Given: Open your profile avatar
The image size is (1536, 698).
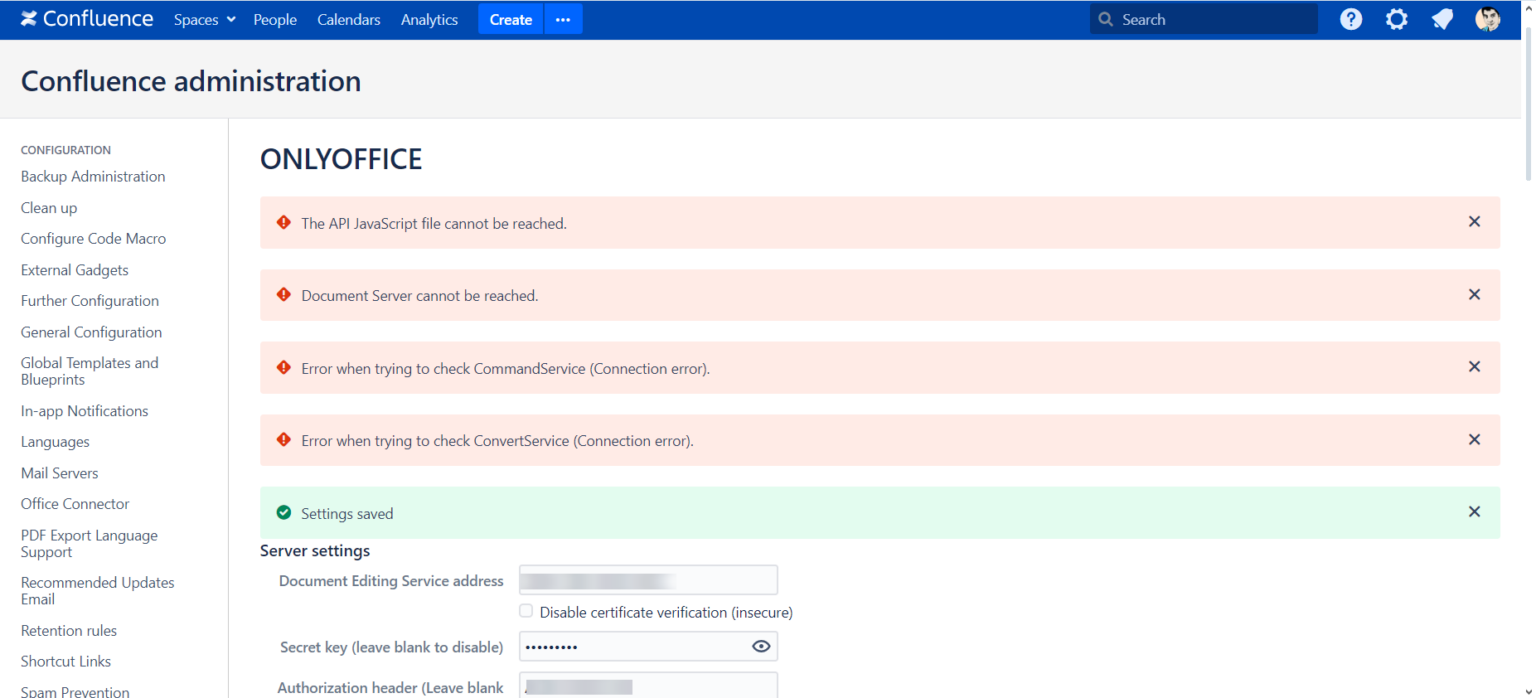Looking at the screenshot, I should pos(1488,18).
